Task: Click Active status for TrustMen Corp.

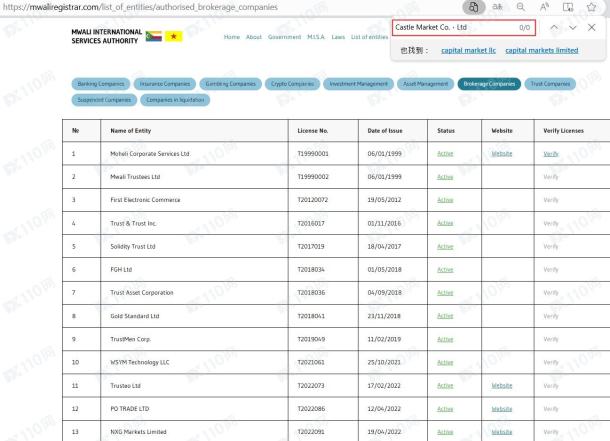Action: (445, 339)
